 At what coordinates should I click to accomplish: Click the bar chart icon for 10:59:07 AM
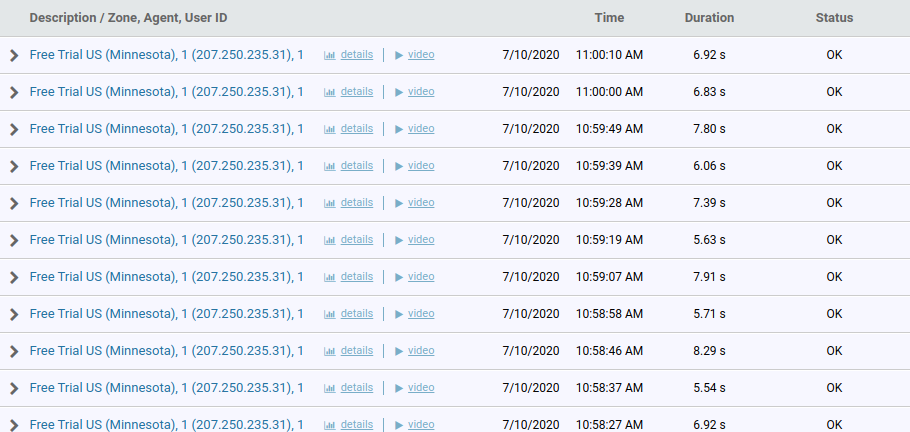(329, 277)
